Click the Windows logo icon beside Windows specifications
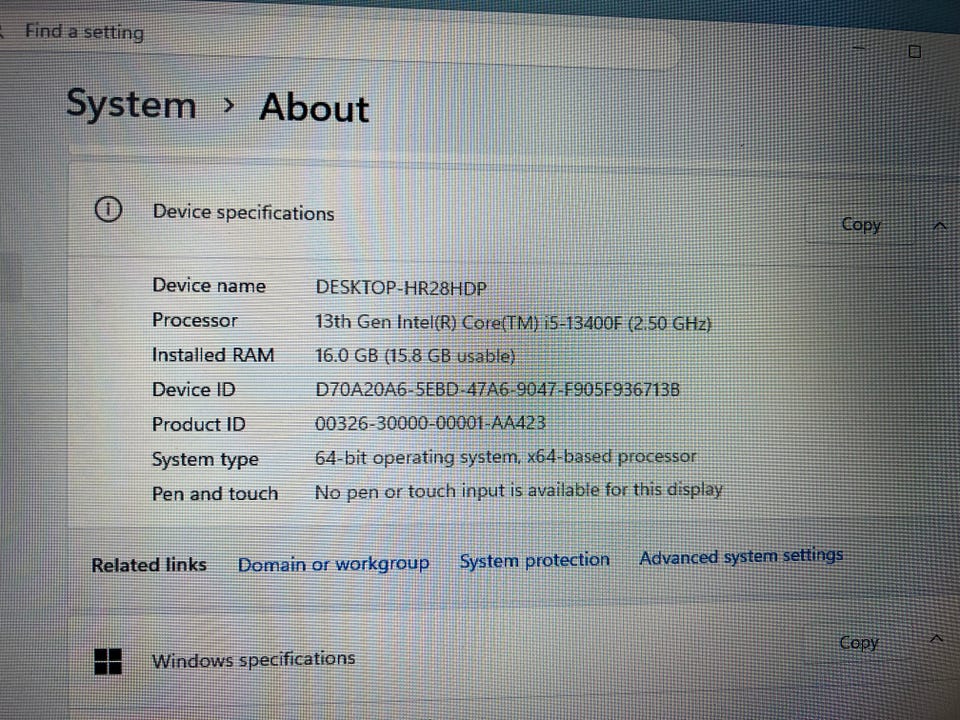 (108, 662)
